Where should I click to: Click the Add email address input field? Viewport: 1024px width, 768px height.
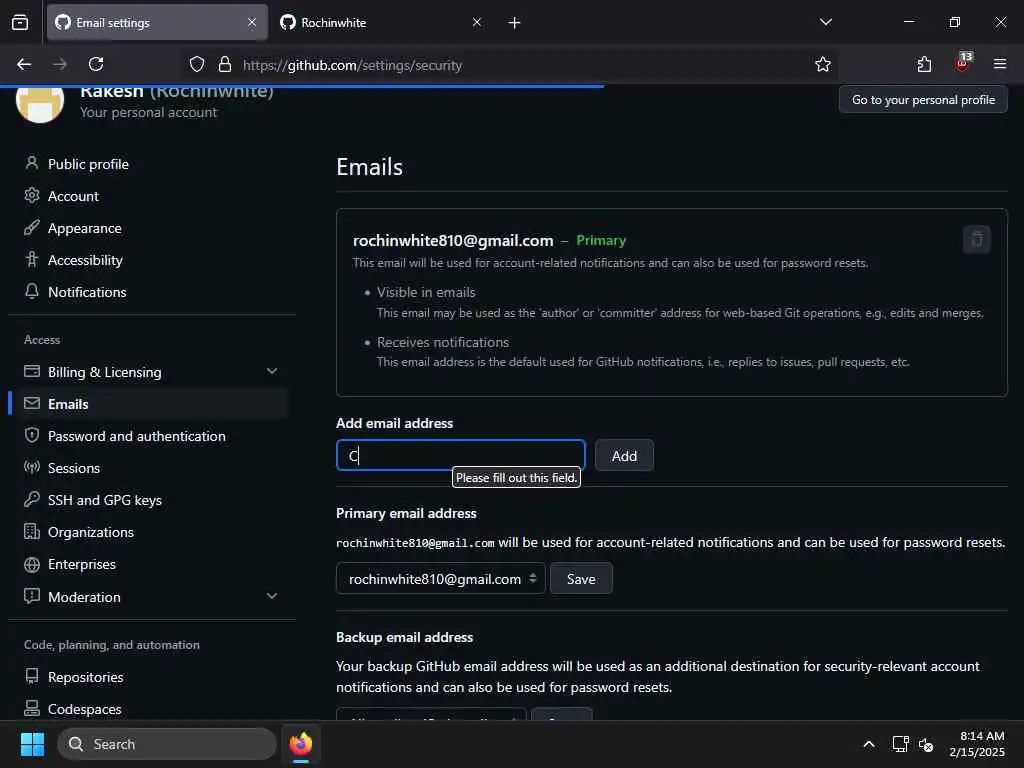point(460,455)
